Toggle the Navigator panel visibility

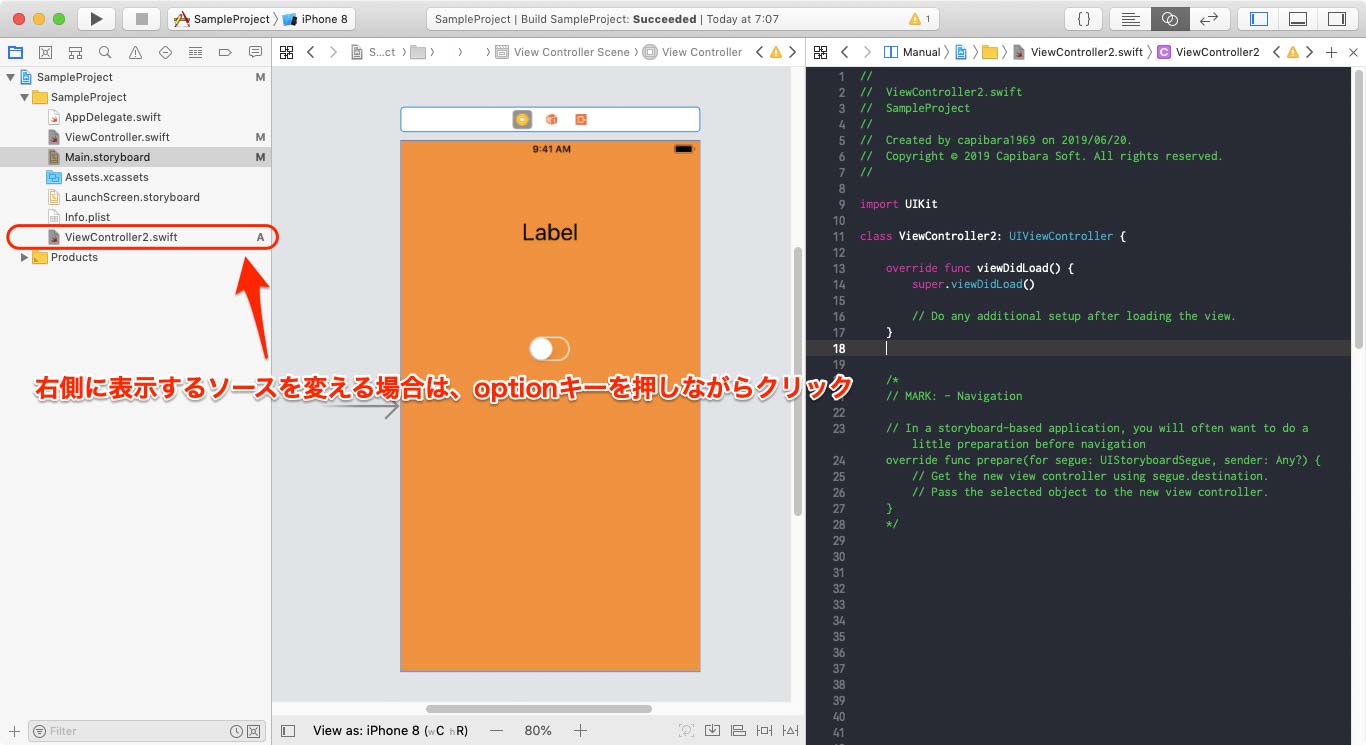pyautogui.click(x=1259, y=18)
